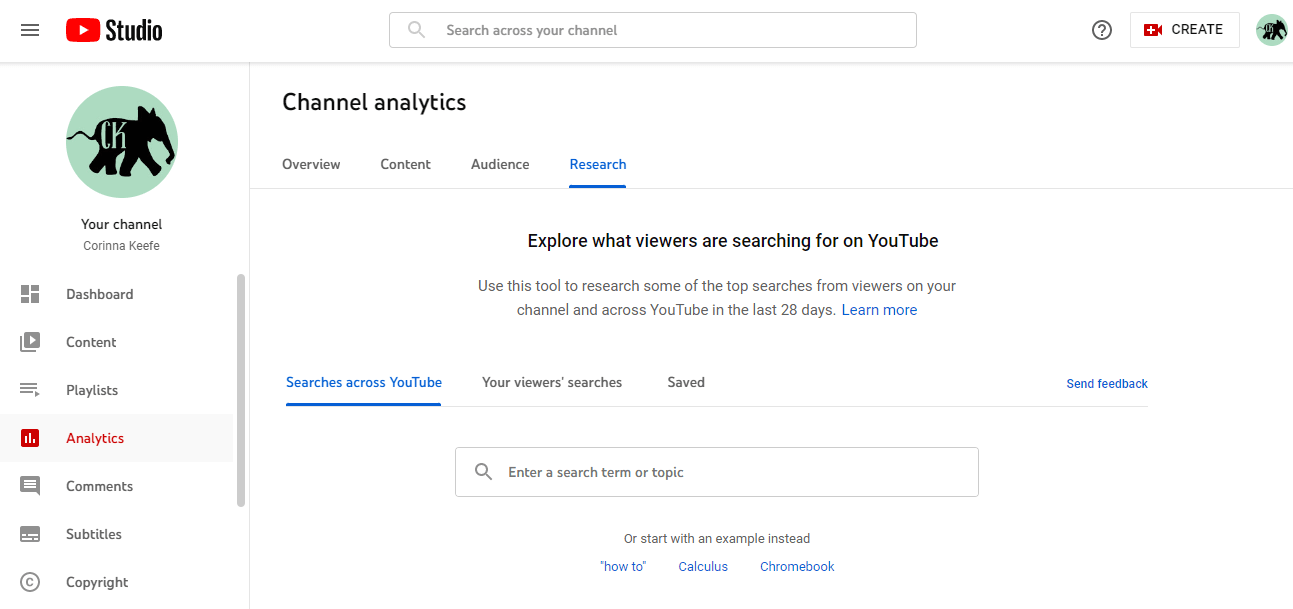Focus 'Enter a search term or topic' field

click(717, 472)
